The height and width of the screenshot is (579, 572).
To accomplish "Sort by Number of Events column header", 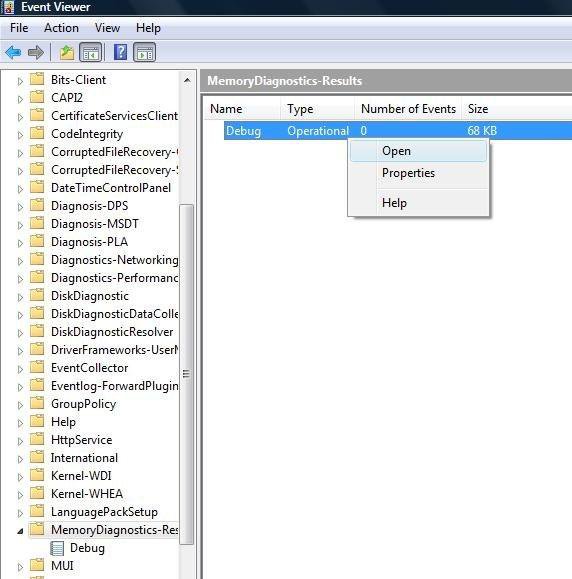I will pyautogui.click(x=408, y=109).
